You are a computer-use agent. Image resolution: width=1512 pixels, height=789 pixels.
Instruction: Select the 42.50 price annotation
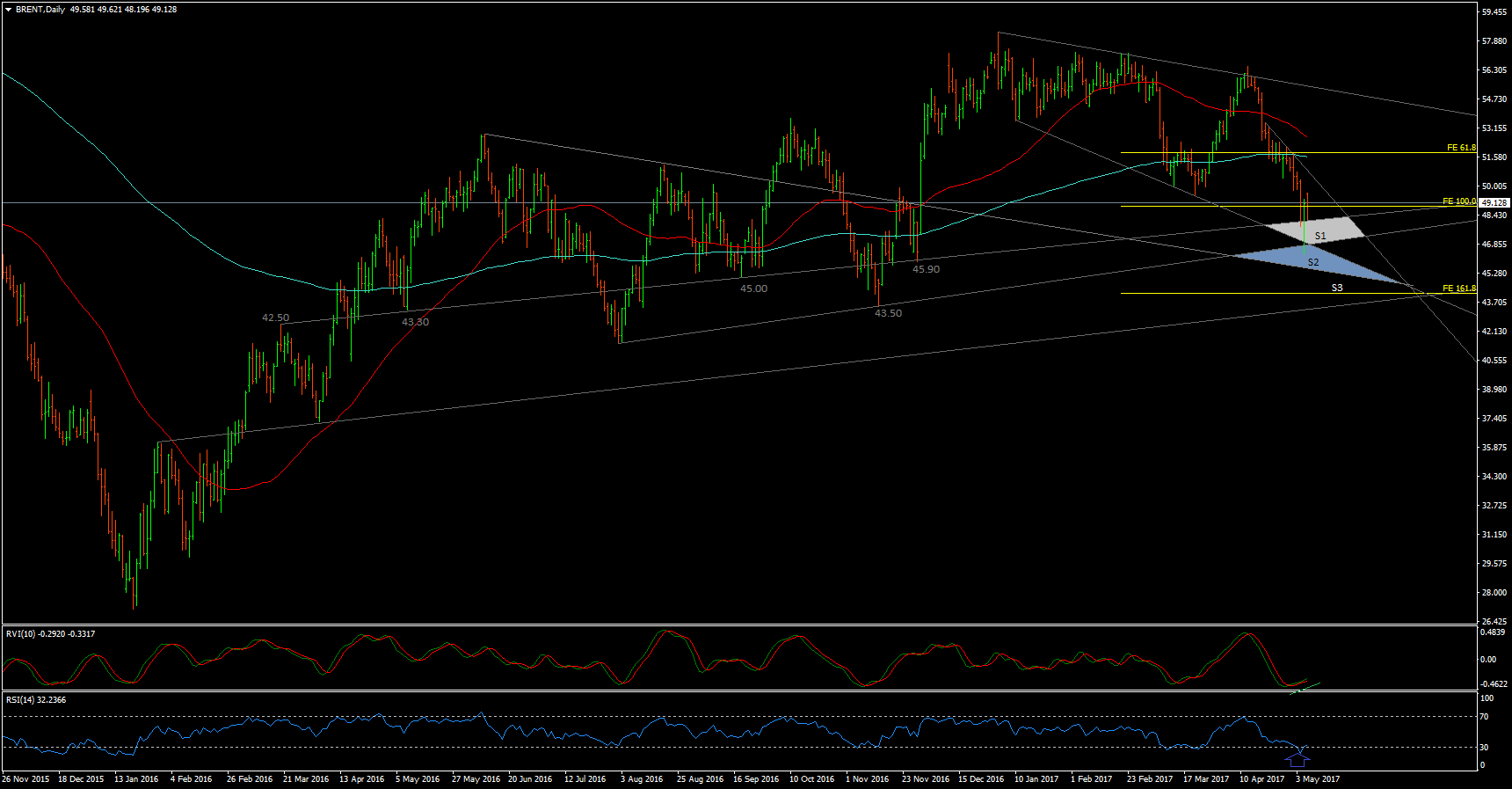(x=275, y=318)
